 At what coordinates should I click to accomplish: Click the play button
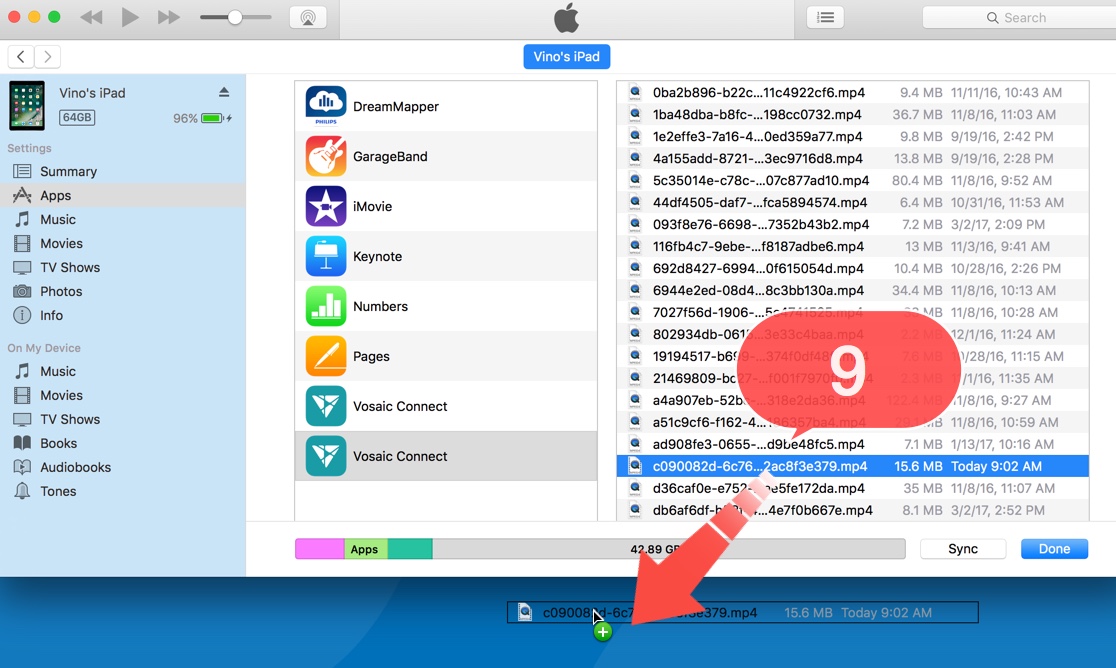coord(130,17)
